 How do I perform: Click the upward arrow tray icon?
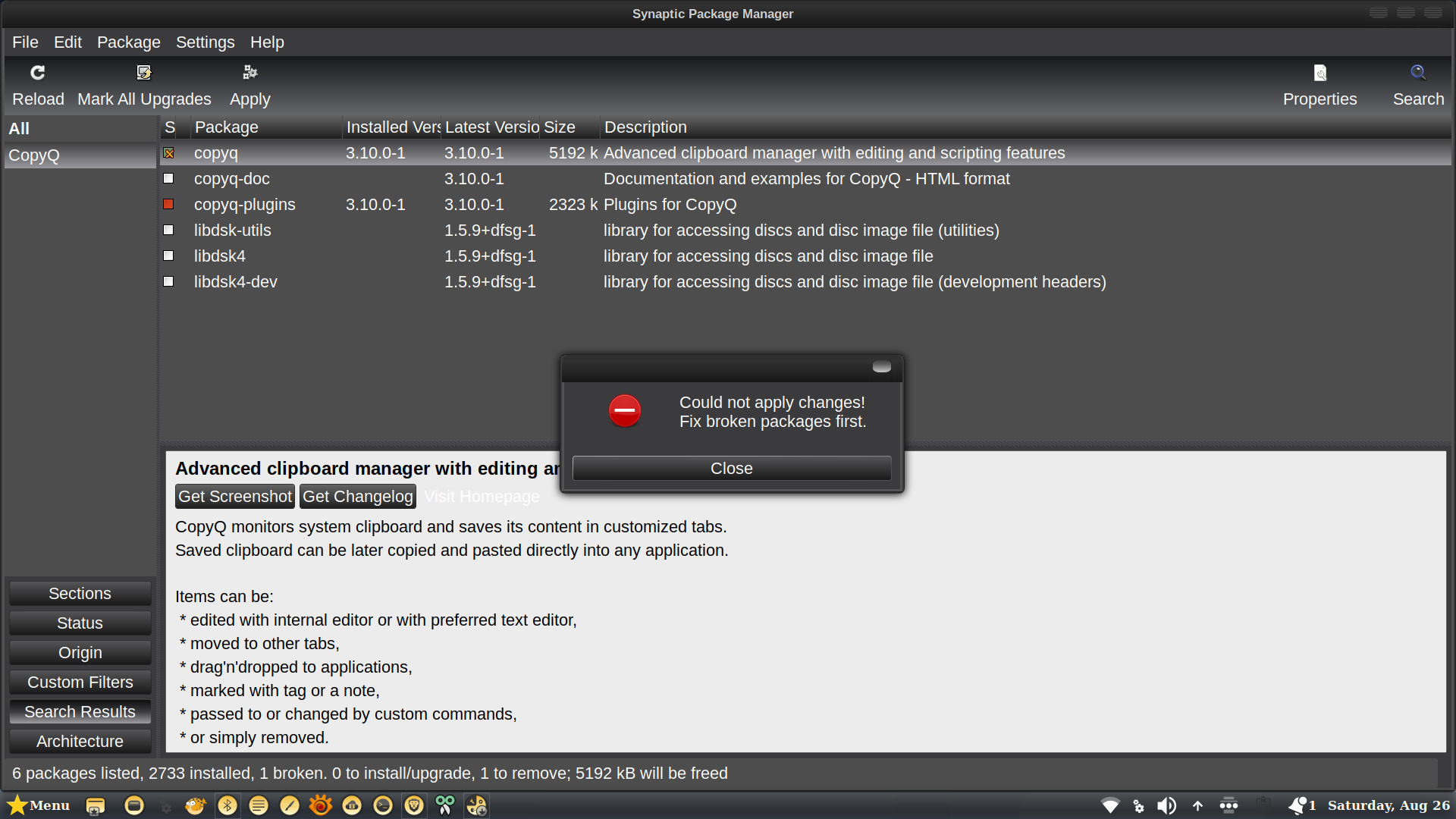pyautogui.click(x=1198, y=806)
